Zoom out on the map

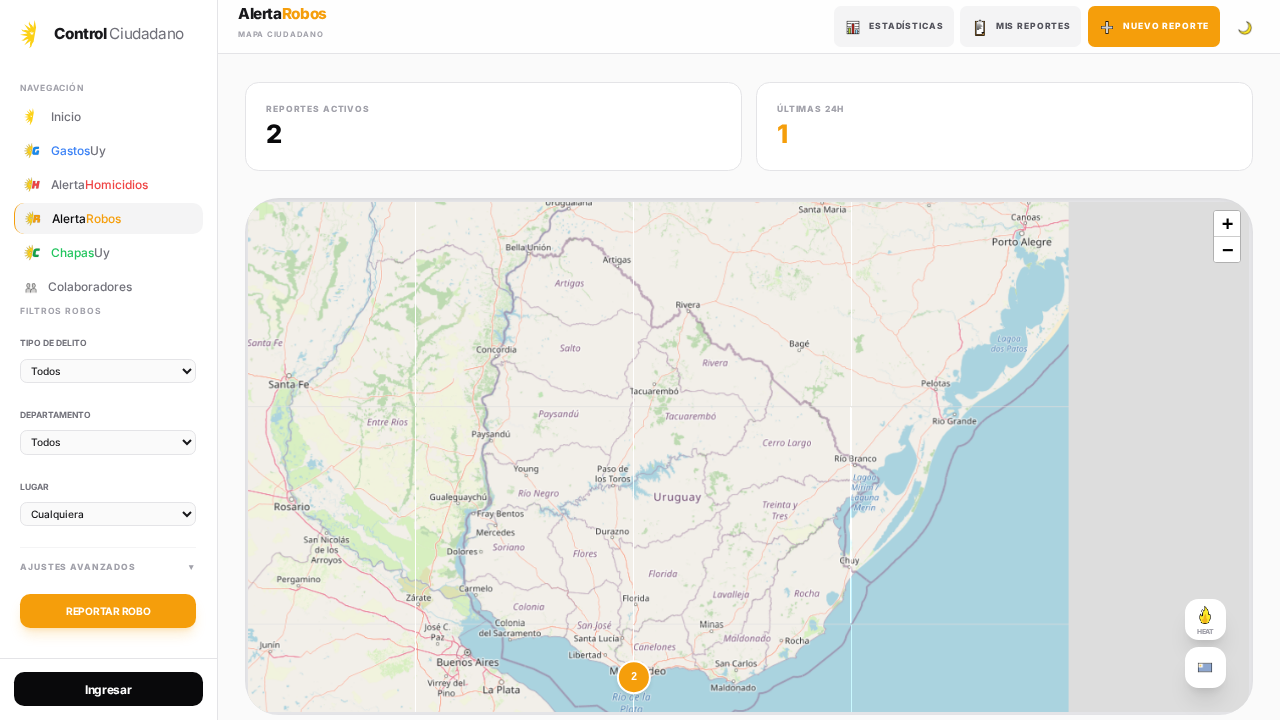pos(1227,250)
